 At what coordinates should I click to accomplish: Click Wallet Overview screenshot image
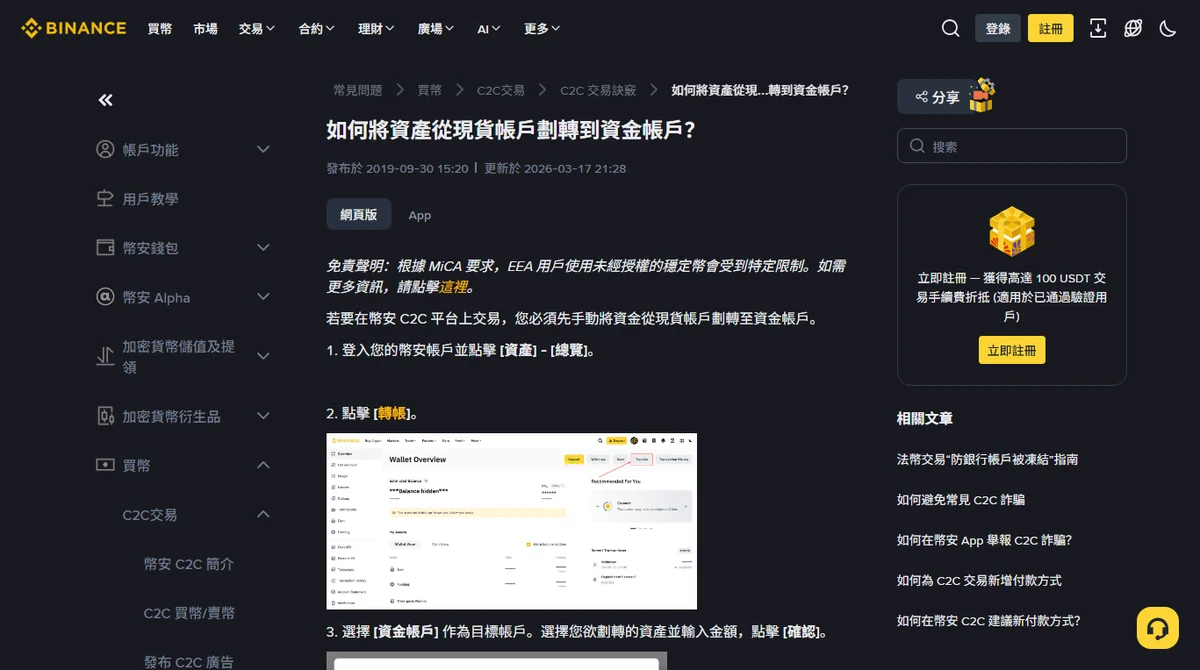click(512, 521)
